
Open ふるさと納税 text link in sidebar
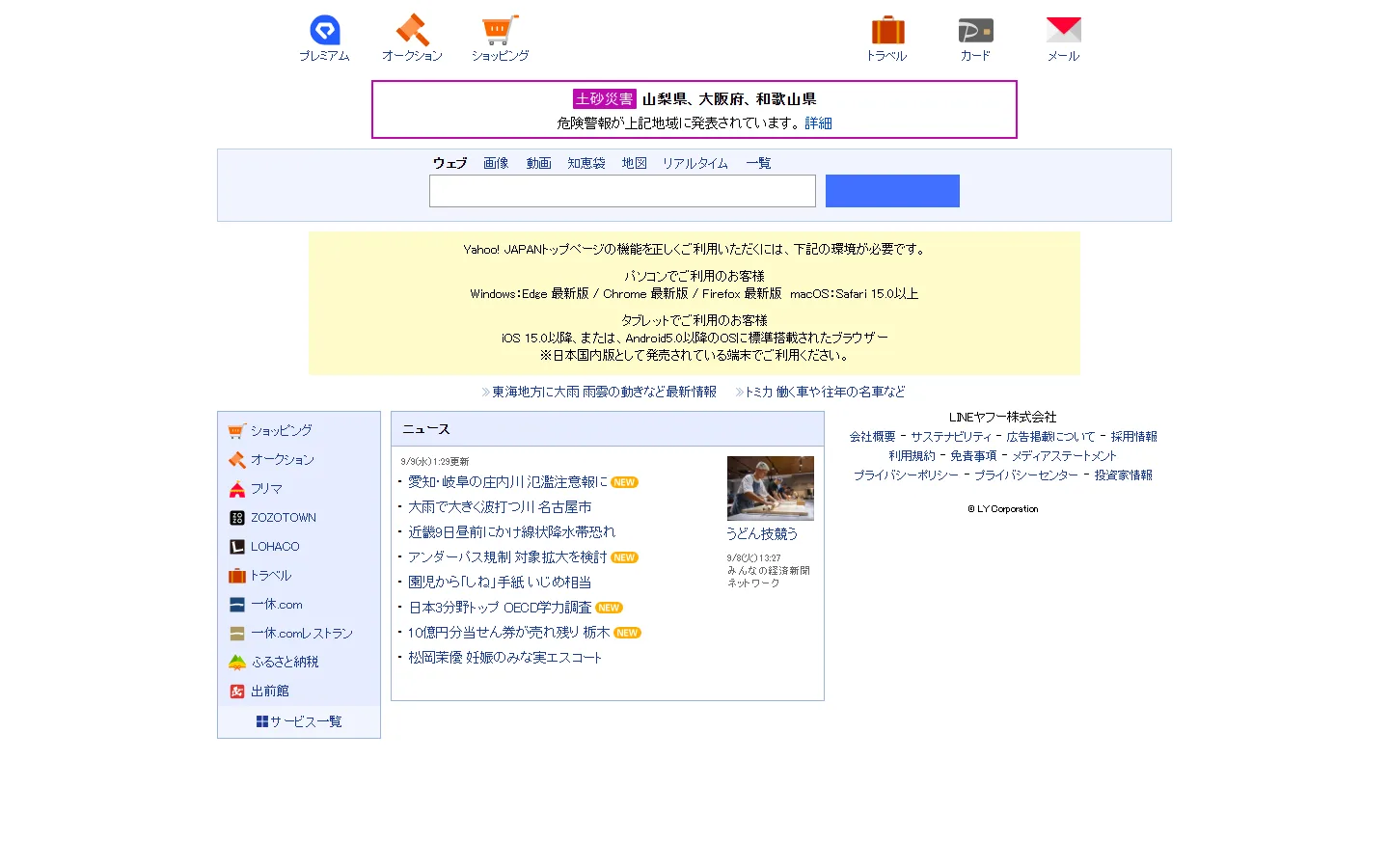pyautogui.click(x=285, y=663)
